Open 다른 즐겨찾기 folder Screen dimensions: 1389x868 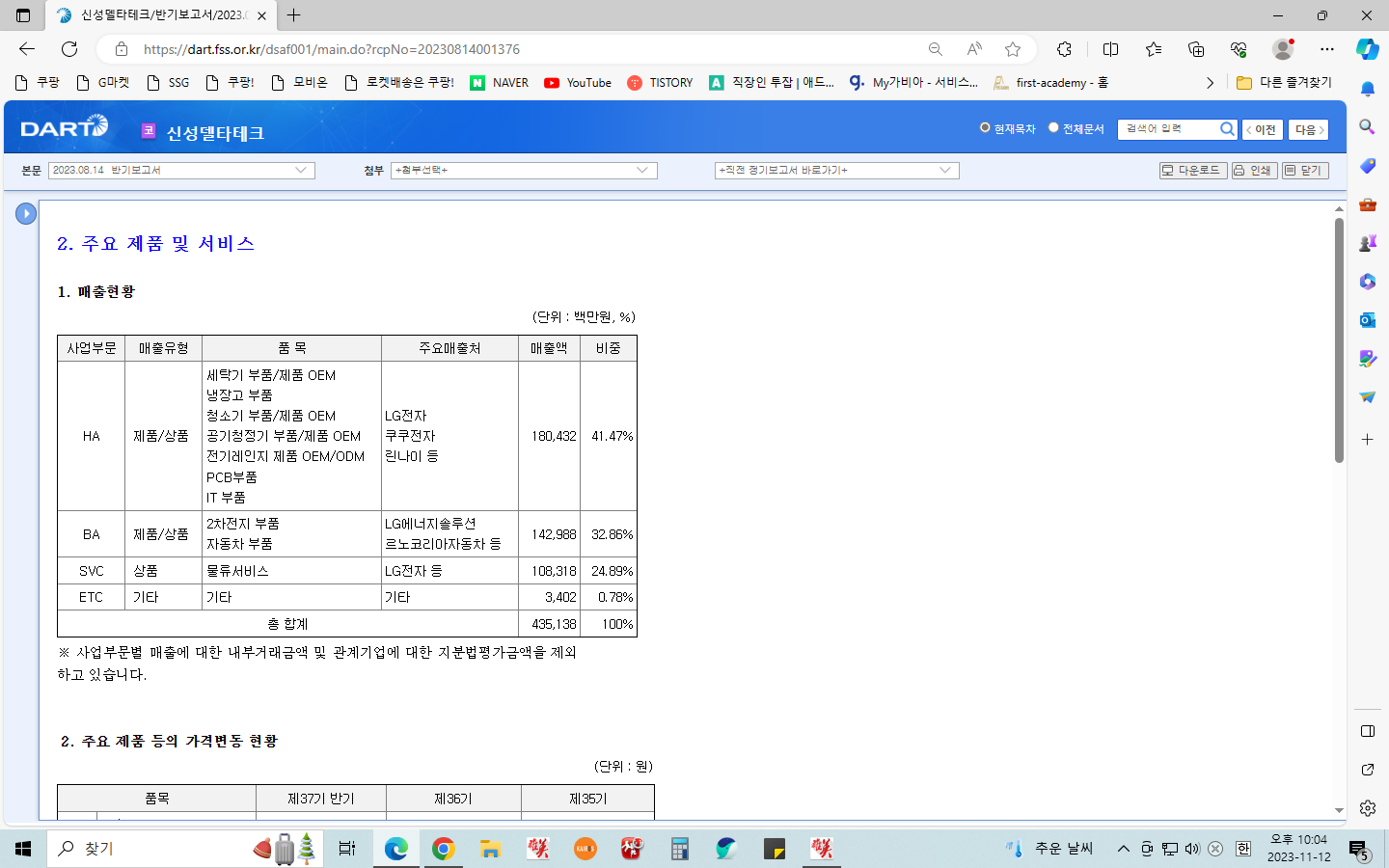pyautogui.click(x=1284, y=83)
